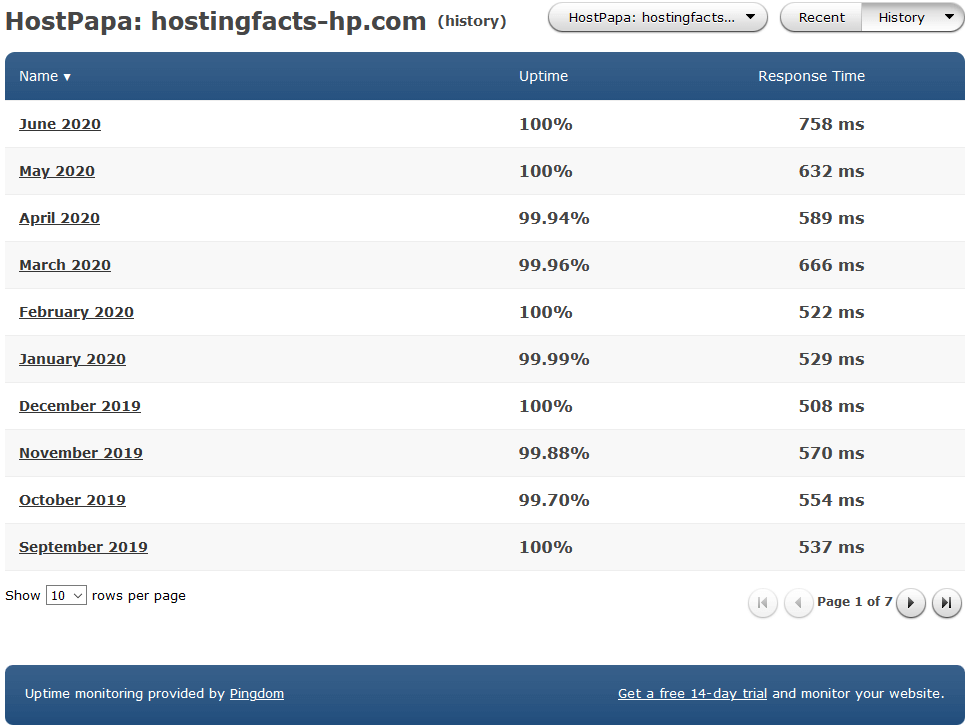965x728 pixels.
Task: Click the Name sort arrow in the header
Action: coord(67,77)
